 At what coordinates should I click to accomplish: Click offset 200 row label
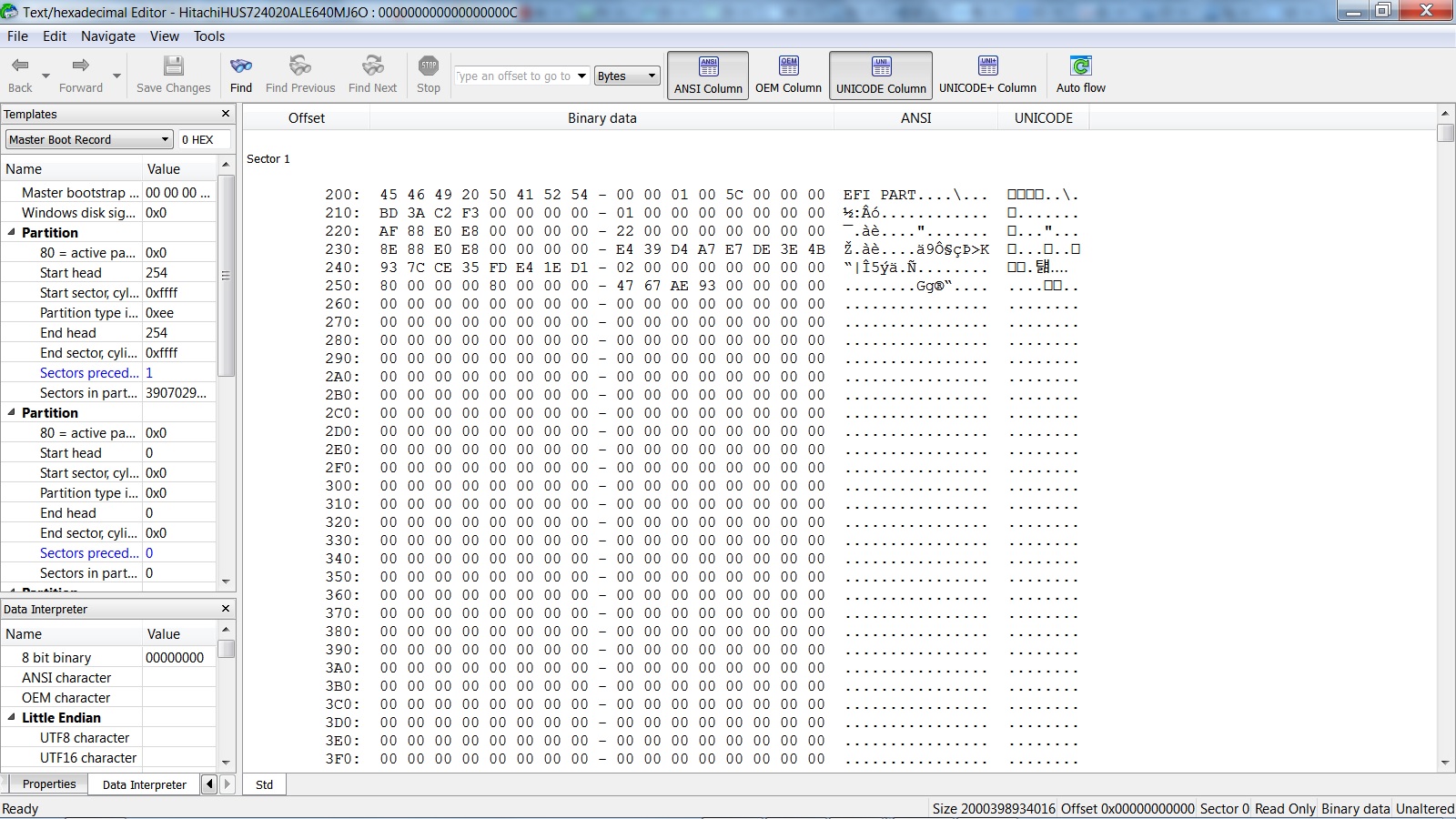(342, 195)
